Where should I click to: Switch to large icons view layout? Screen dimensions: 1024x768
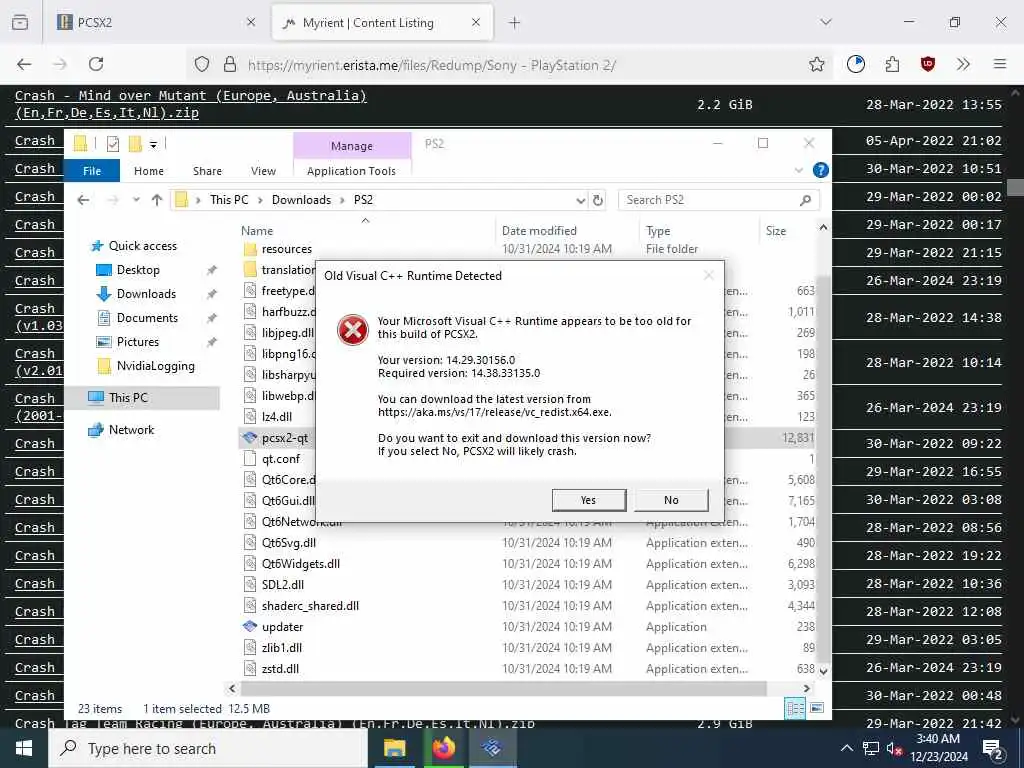(x=816, y=709)
